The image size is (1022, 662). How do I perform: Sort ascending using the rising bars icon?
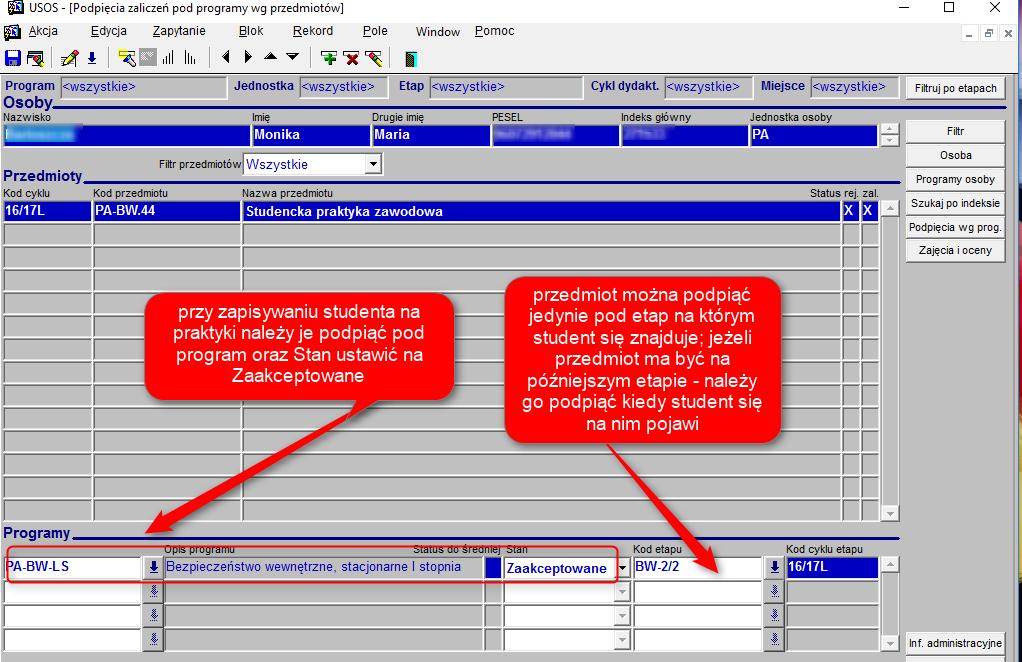pos(168,59)
